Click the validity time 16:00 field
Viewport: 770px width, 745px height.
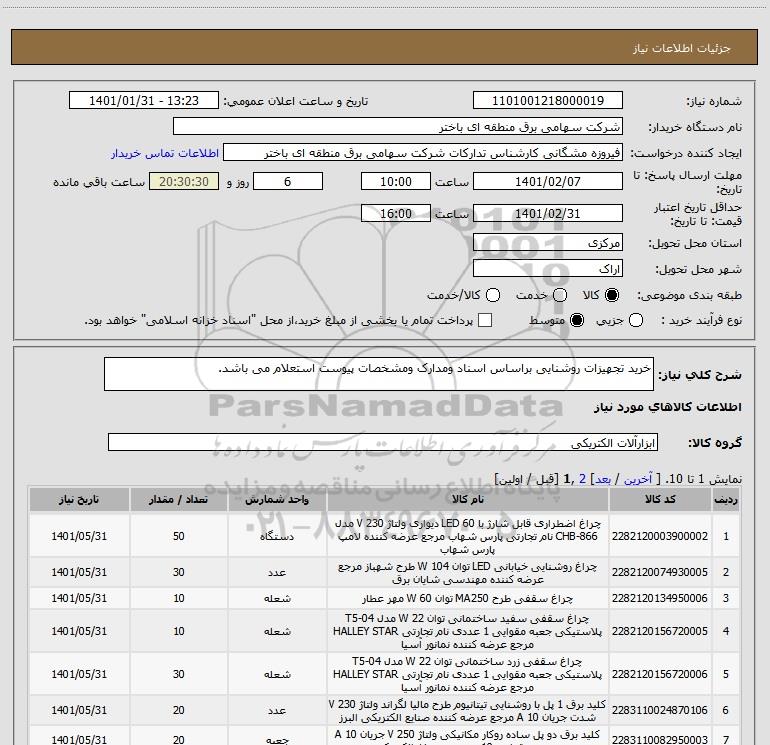(x=396, y=213)
